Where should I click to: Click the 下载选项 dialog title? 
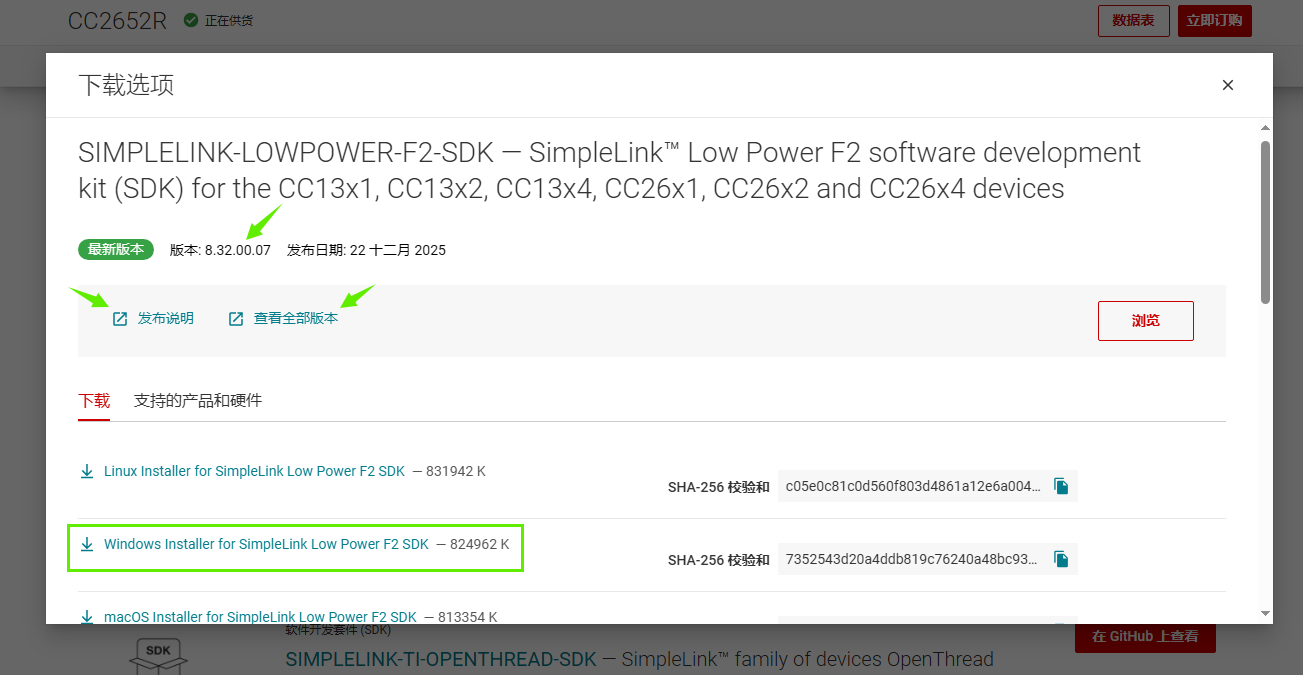coord(126,85)
